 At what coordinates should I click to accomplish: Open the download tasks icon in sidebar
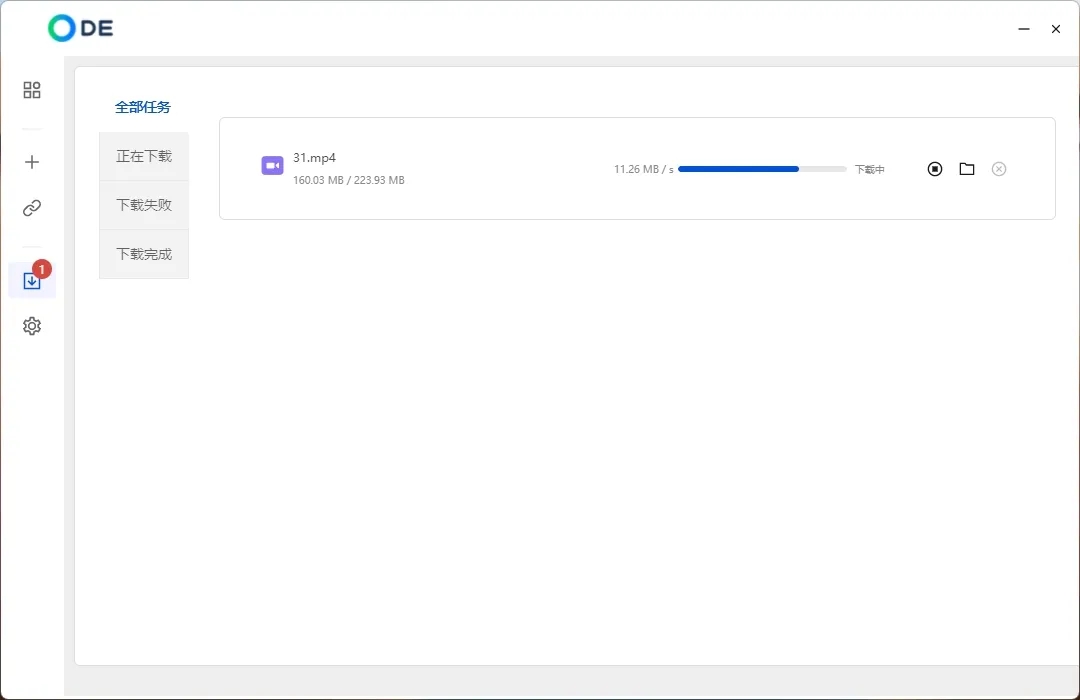(x=32, y=282)
